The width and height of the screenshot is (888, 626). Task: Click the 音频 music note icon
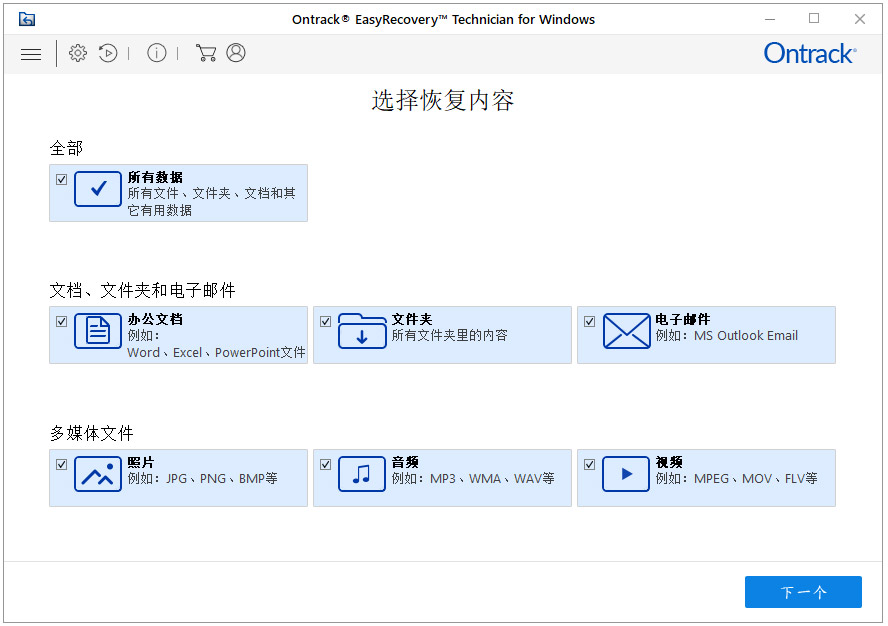click(x=361, y=474)
